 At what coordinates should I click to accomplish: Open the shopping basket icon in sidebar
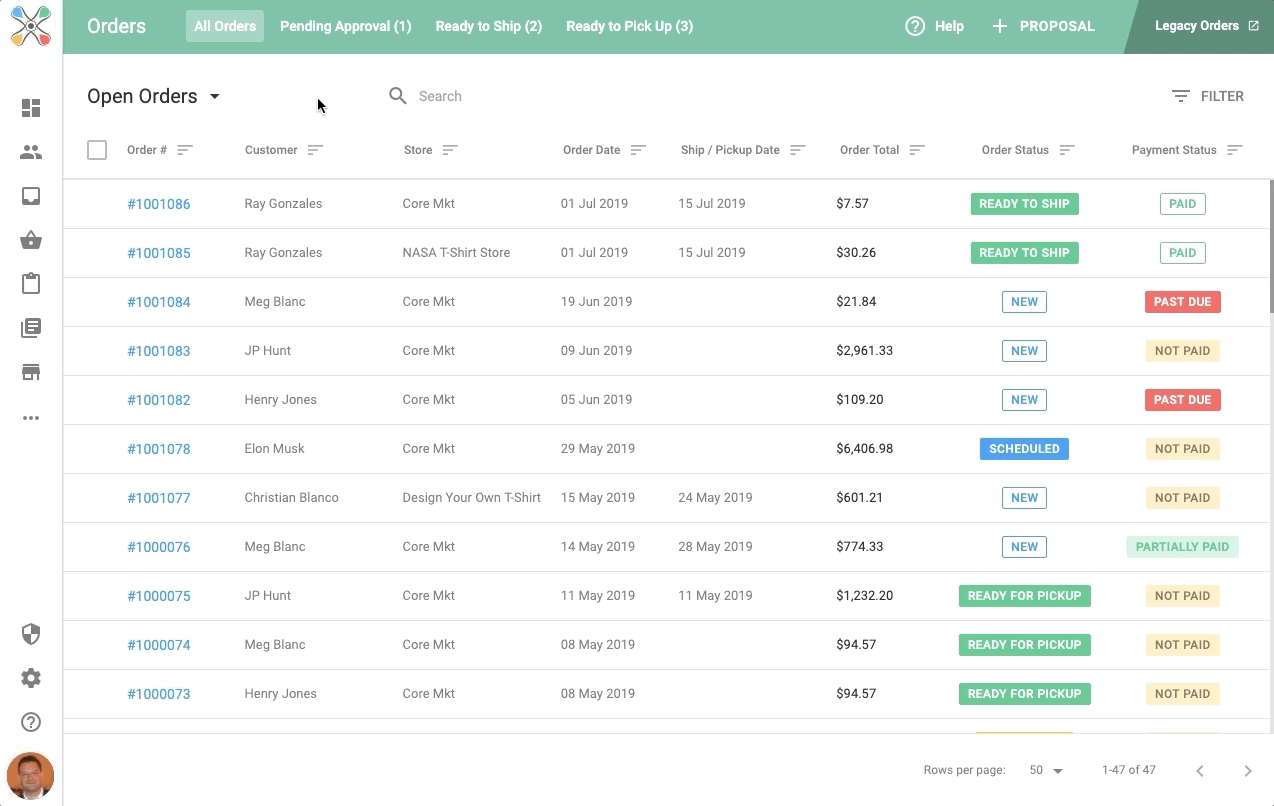(x=31, y=240)
